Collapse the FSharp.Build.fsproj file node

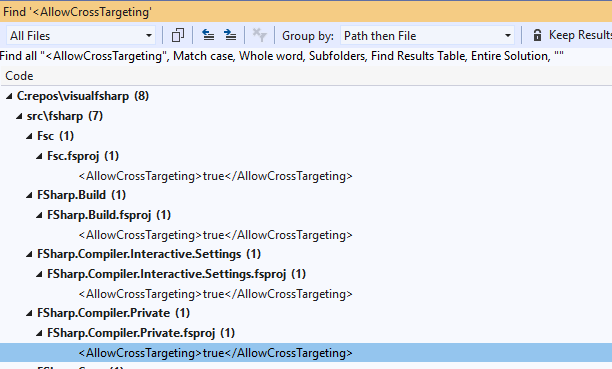click(x=39, y=215)
